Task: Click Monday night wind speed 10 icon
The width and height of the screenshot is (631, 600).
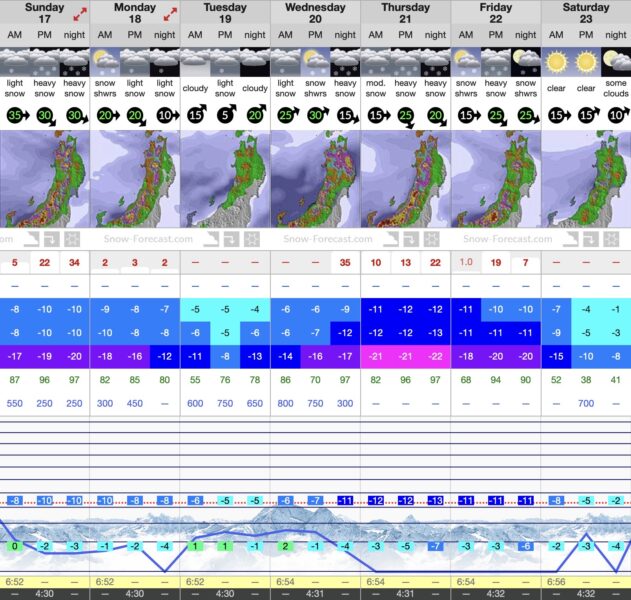Action: (168, 116)
